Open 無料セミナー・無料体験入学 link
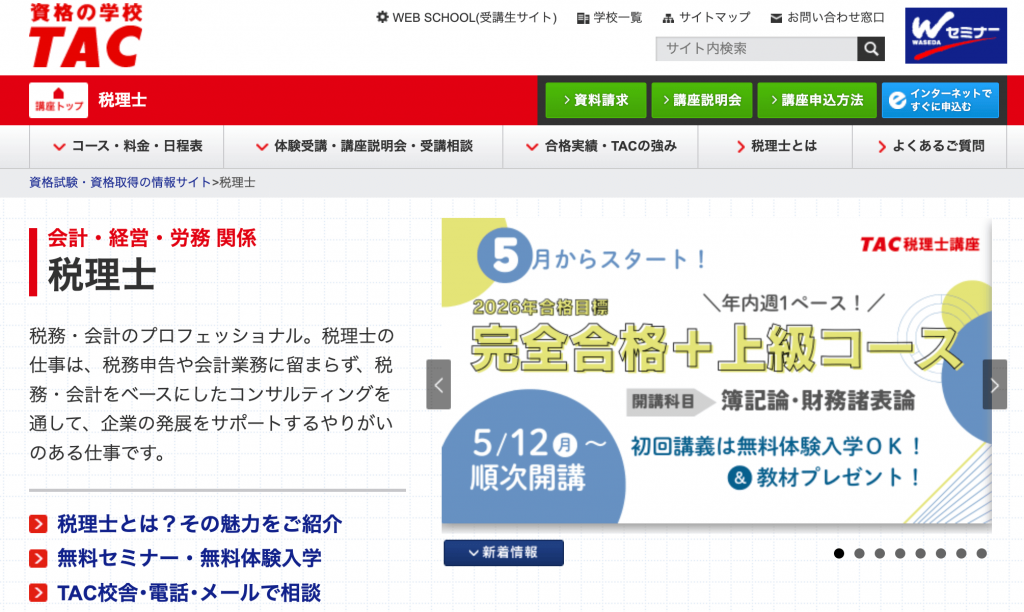 coord(189,558)
